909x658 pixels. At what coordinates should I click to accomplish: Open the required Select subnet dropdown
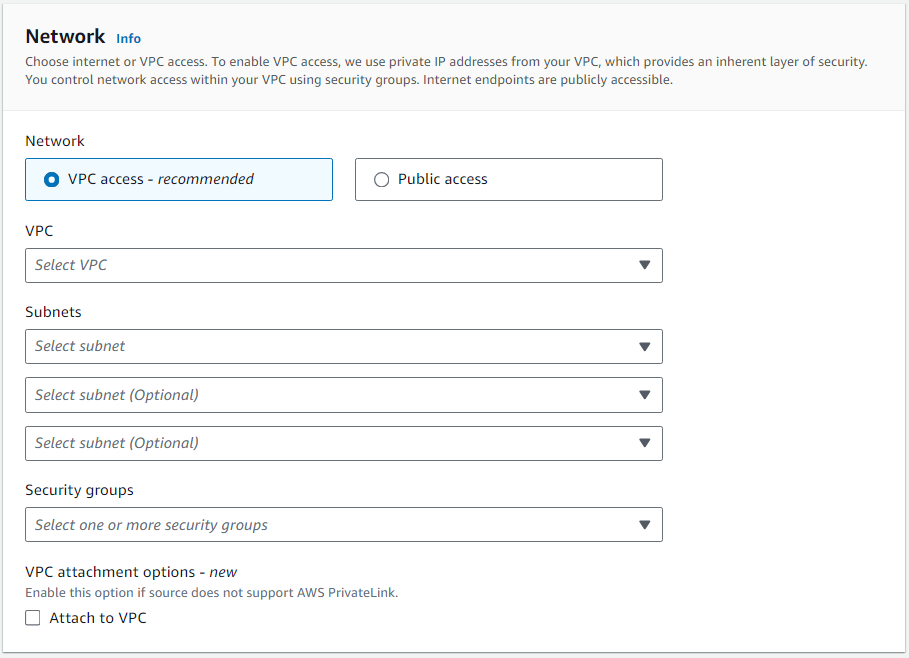330,346
